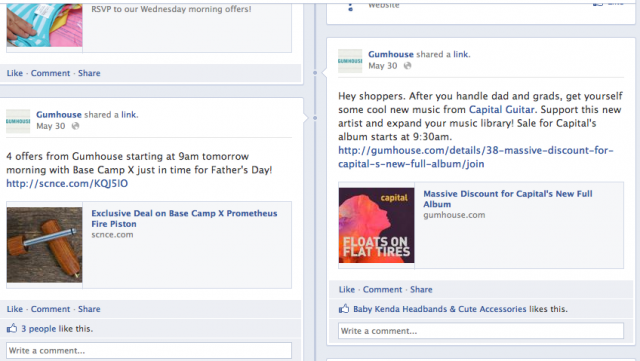The height and width of the screenshot is (361, 640).
Task: Open the Capital Guitar page link
Action: (501, 109)
